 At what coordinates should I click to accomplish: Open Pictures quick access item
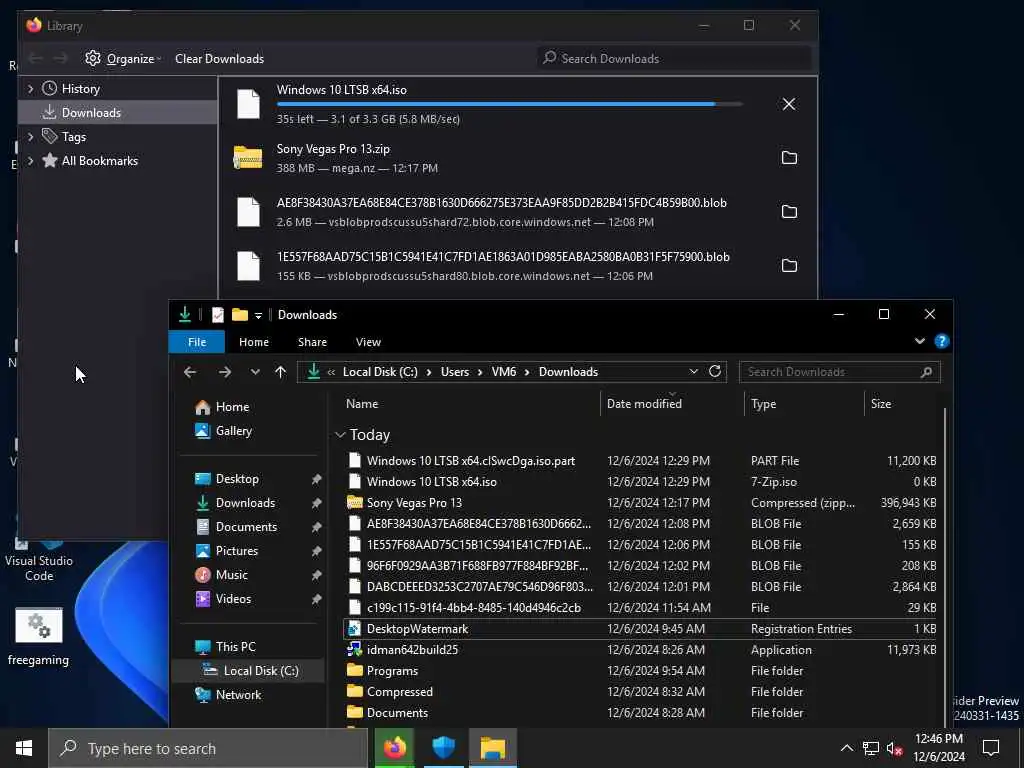point(227,551)
